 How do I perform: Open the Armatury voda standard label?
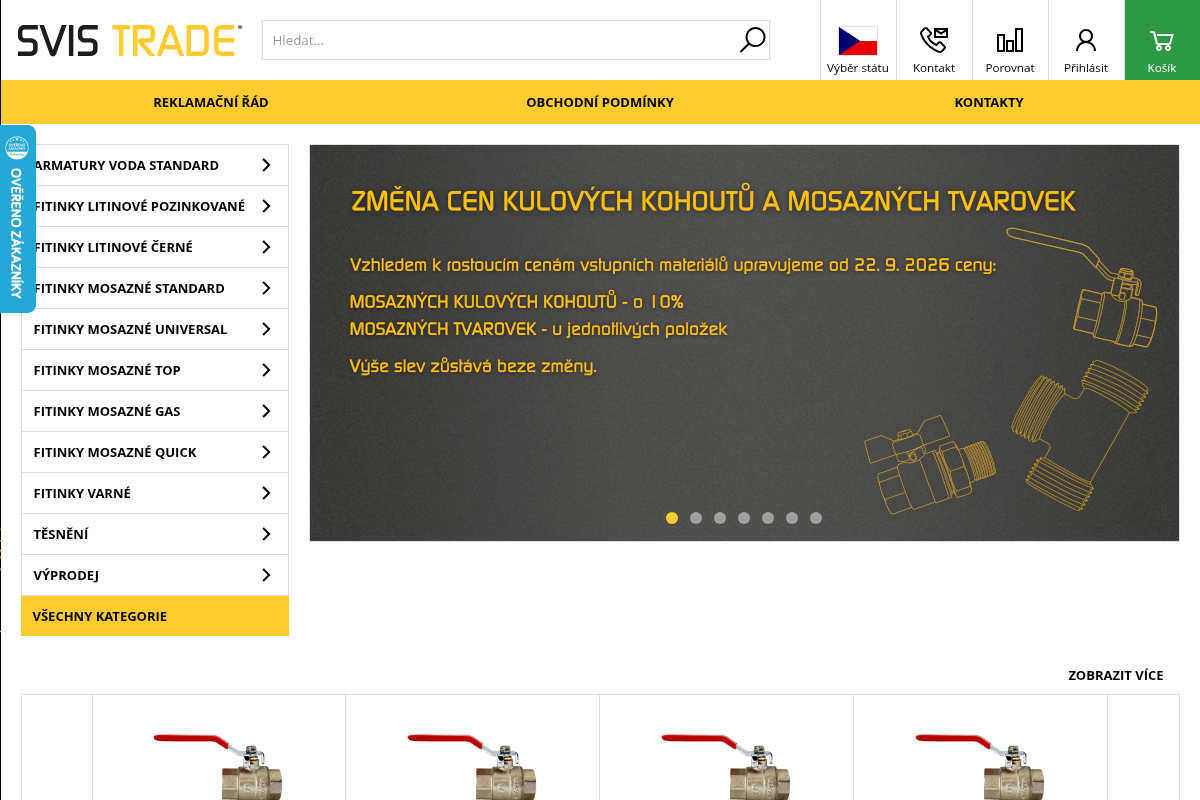click(126, 165)
